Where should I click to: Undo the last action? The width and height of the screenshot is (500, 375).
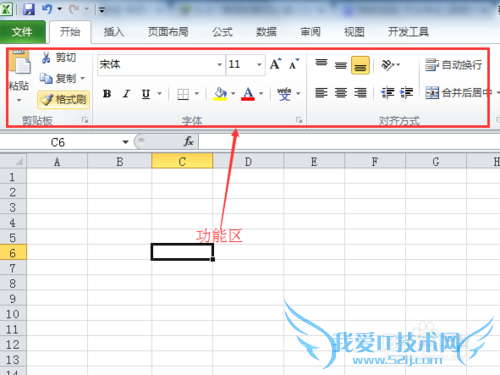coord(47,9)
